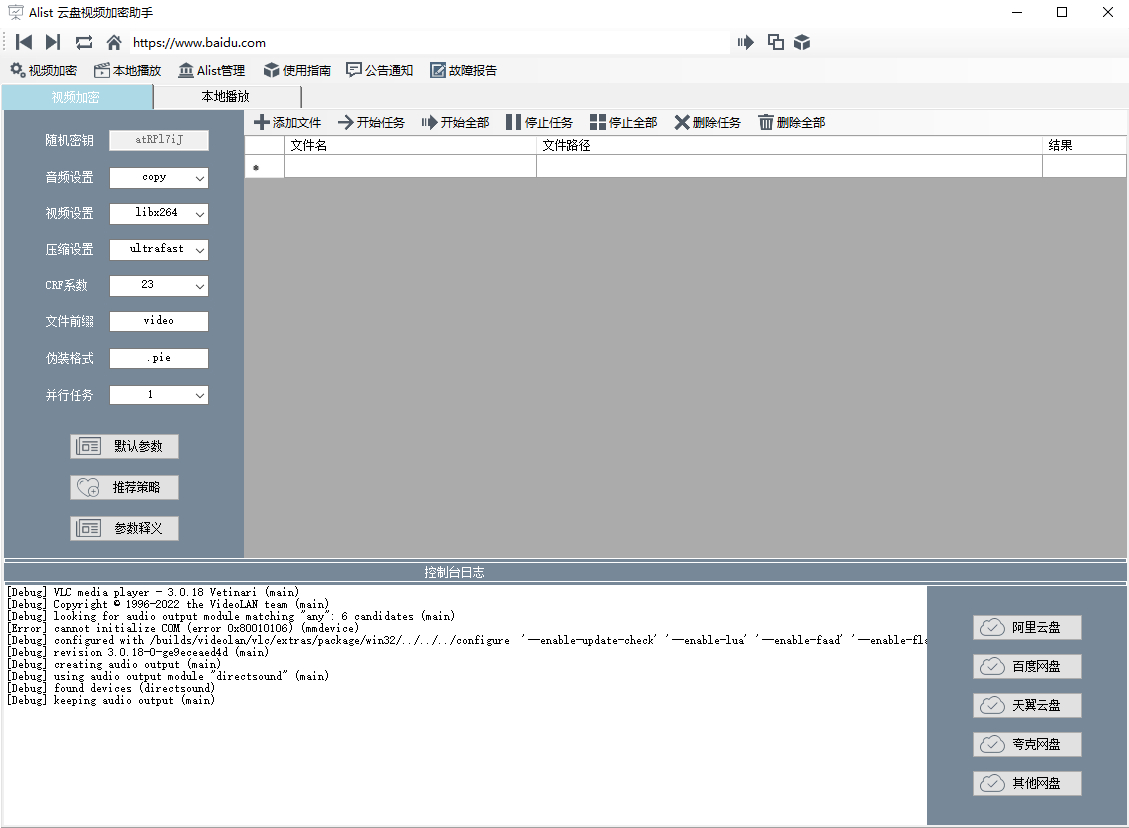
Task: Click the 文件路径 column header
Action: 790,145
